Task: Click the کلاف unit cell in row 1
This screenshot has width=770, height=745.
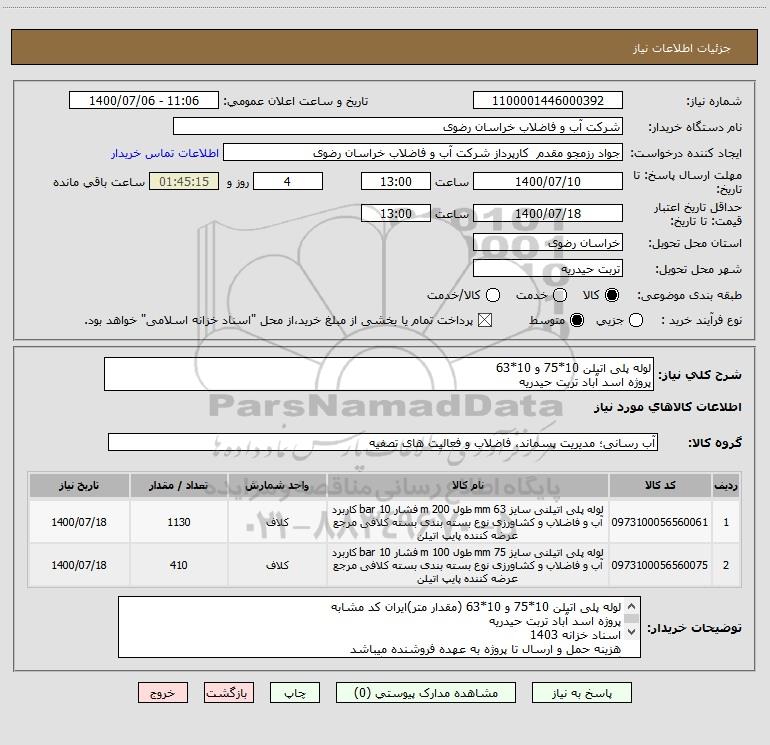Action: click(277, 522)
